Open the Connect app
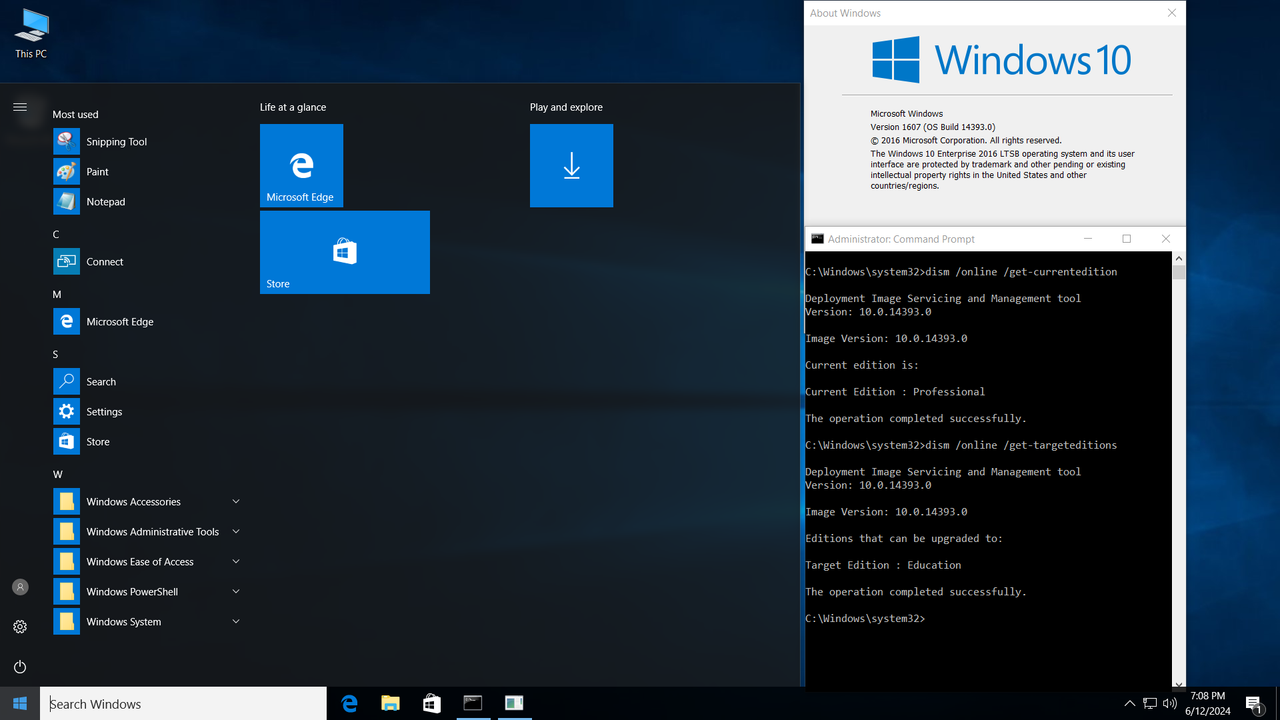1280x720 pixels. point(146,262)
